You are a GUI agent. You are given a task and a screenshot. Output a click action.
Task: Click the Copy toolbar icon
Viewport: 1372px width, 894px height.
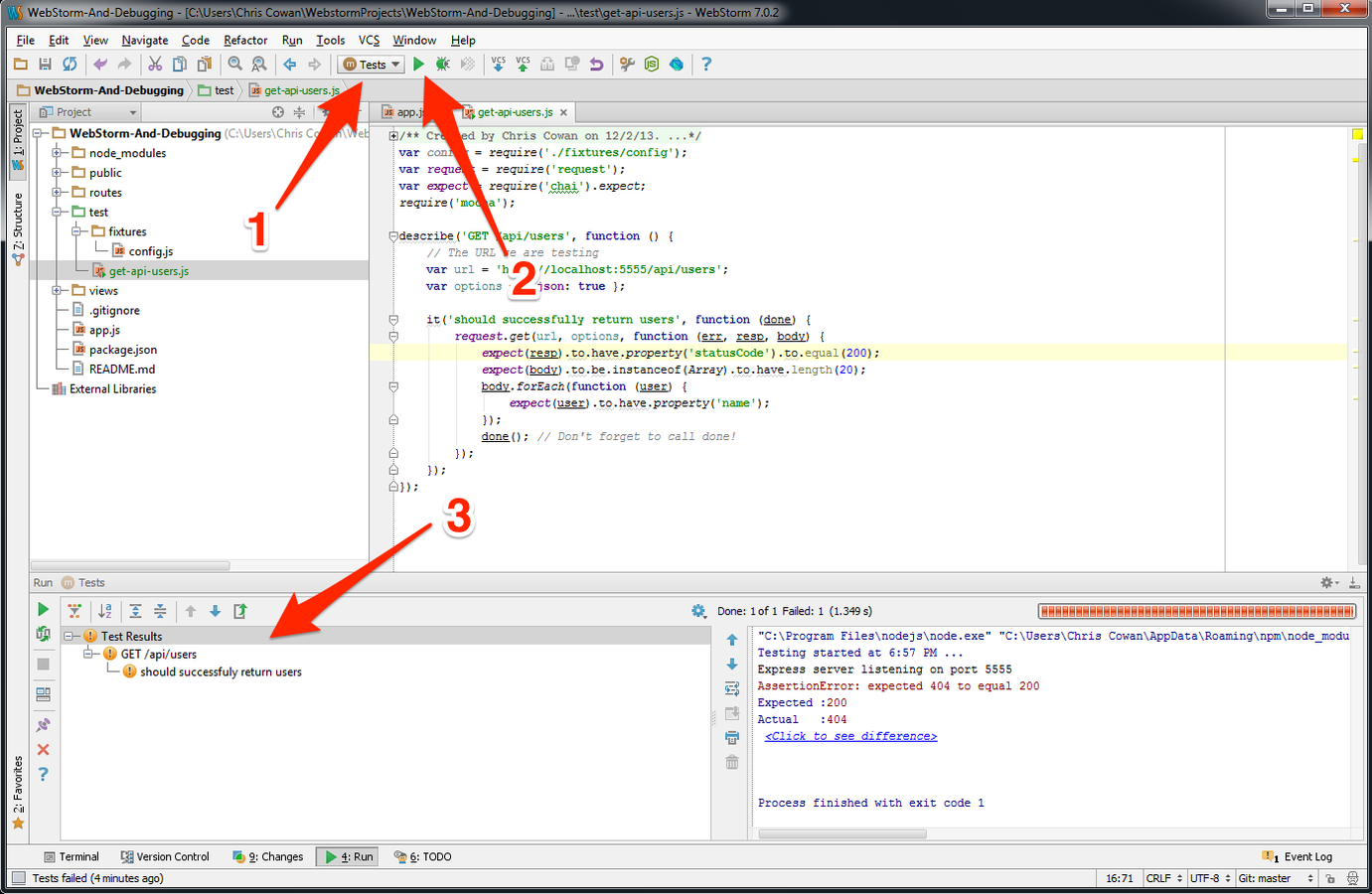click(x=180, y=65)
